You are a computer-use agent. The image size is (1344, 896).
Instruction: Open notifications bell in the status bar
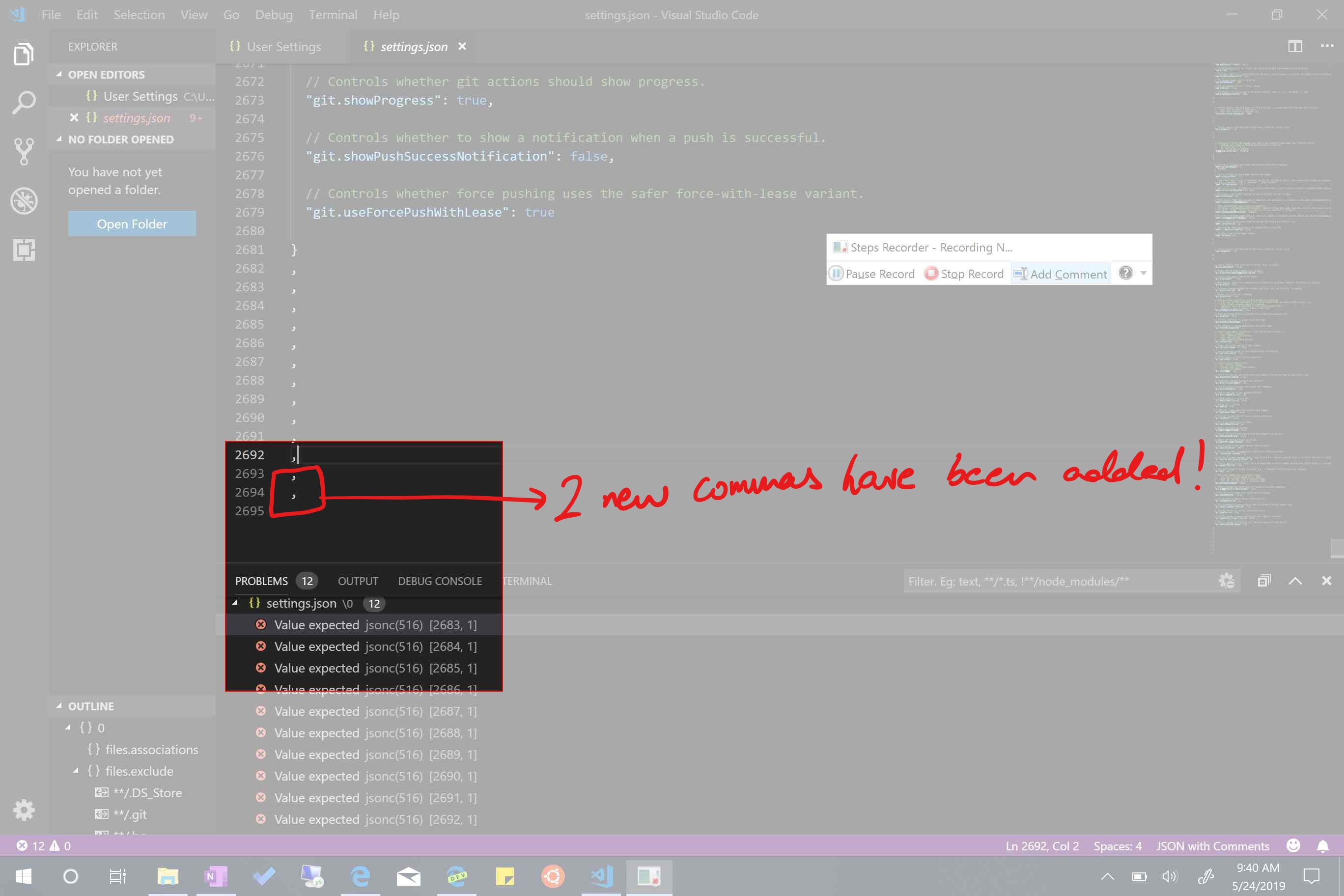pos(1324,846)
